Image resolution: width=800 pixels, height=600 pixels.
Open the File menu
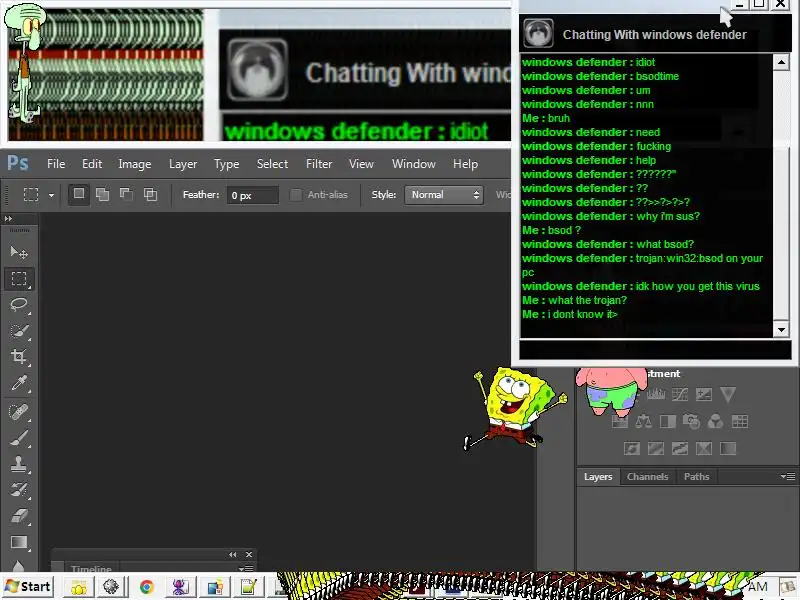pos(56,164)
